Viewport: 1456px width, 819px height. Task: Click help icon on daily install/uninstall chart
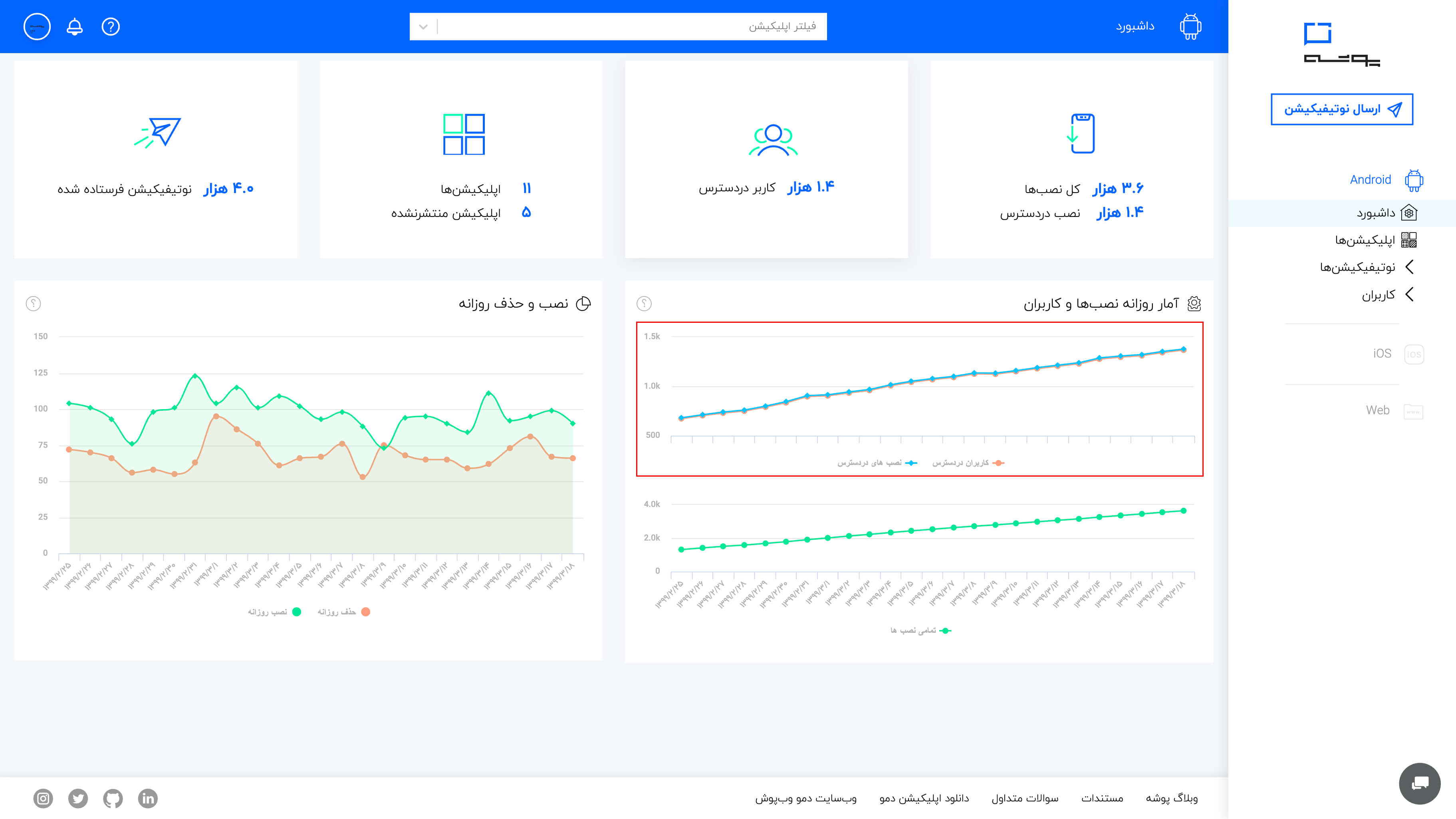34,304
